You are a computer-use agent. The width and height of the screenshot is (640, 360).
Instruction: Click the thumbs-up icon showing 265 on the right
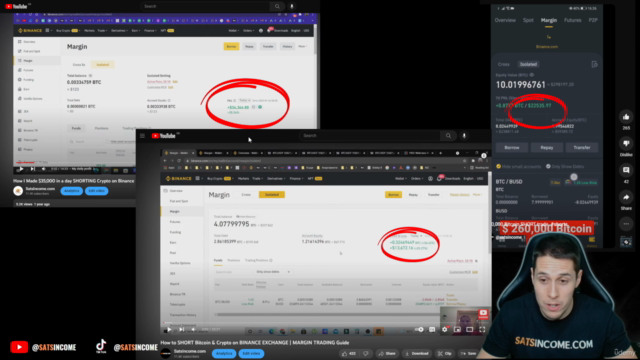pyautogui.click(x=626, y=118)
